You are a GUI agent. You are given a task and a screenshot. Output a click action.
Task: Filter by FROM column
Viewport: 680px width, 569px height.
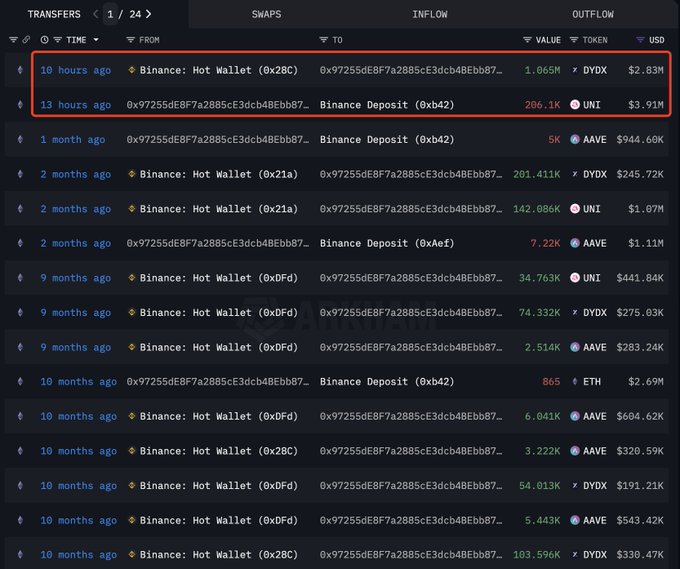[131, 40]
